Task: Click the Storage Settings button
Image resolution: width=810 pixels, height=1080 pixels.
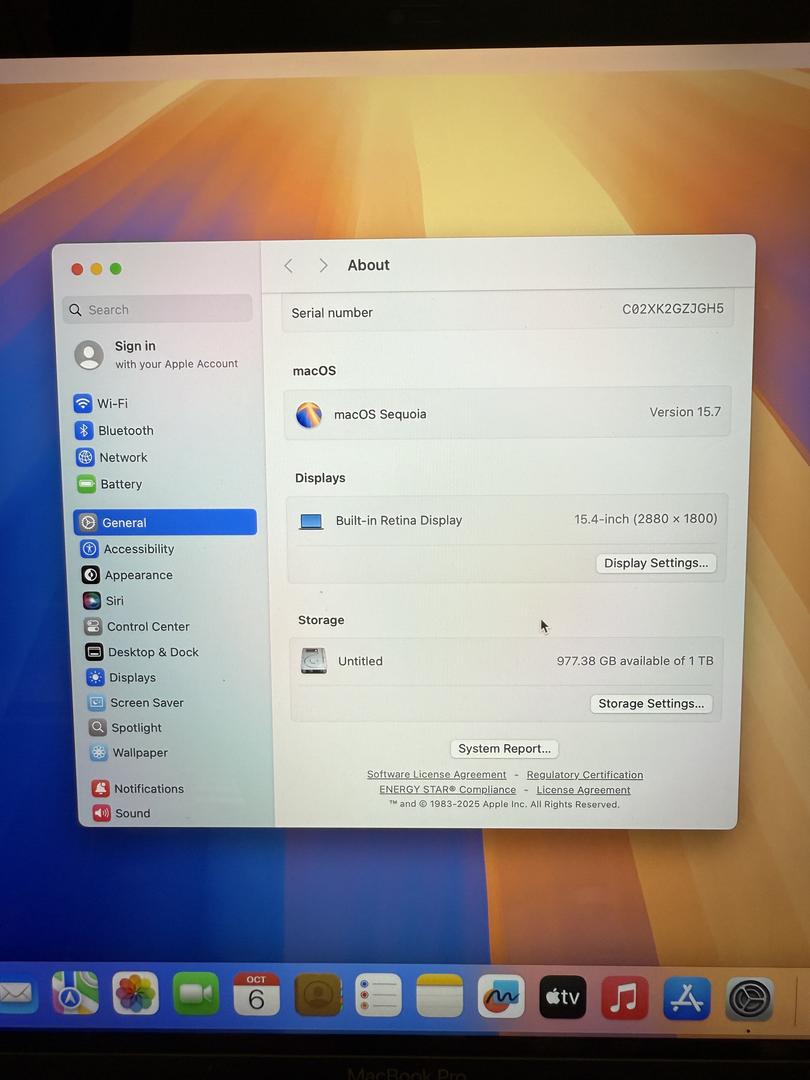Action: pos(651,704)
